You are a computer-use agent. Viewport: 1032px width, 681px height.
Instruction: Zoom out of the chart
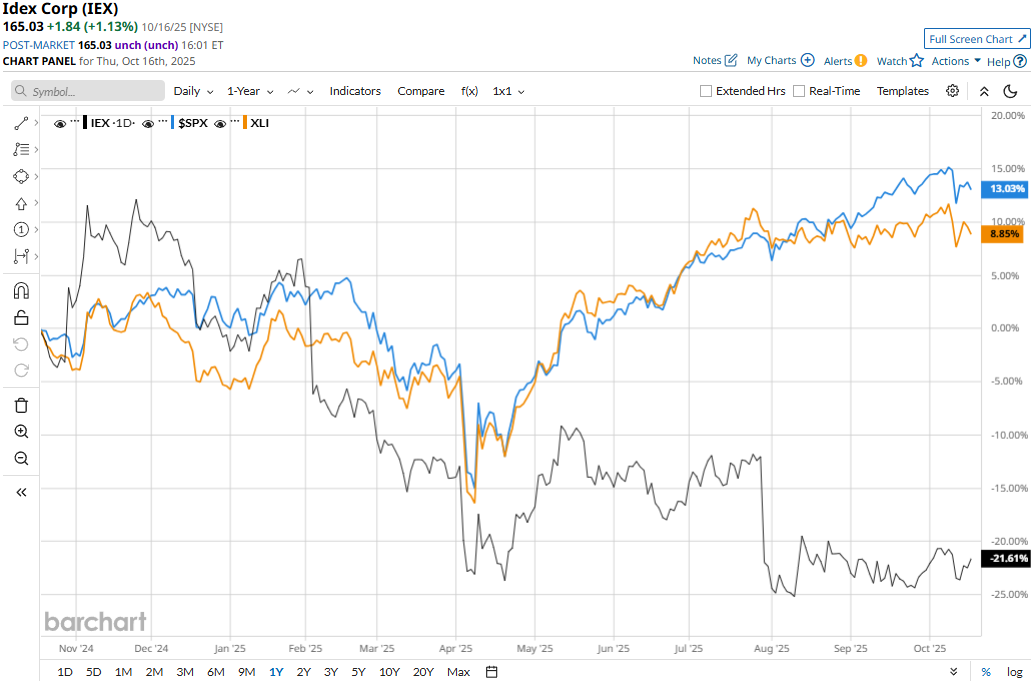21,458
